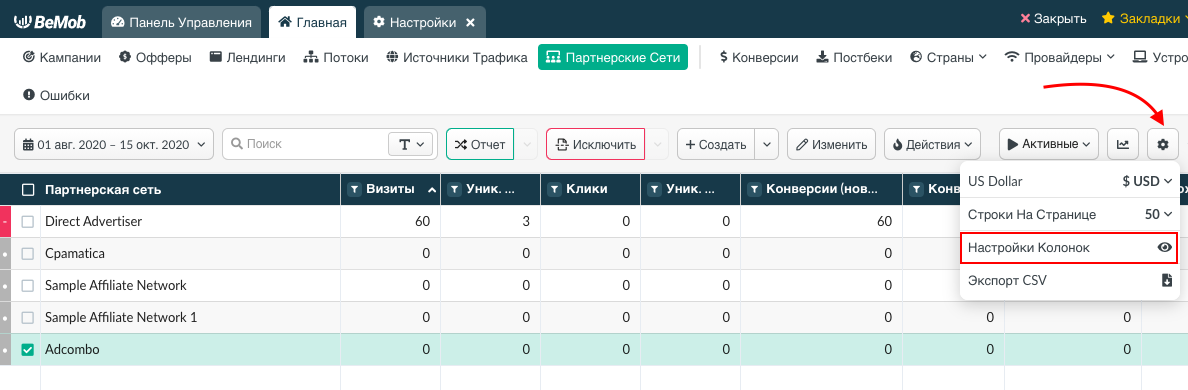Check the Cpamatica row checkbox

[x=28, y=254]
